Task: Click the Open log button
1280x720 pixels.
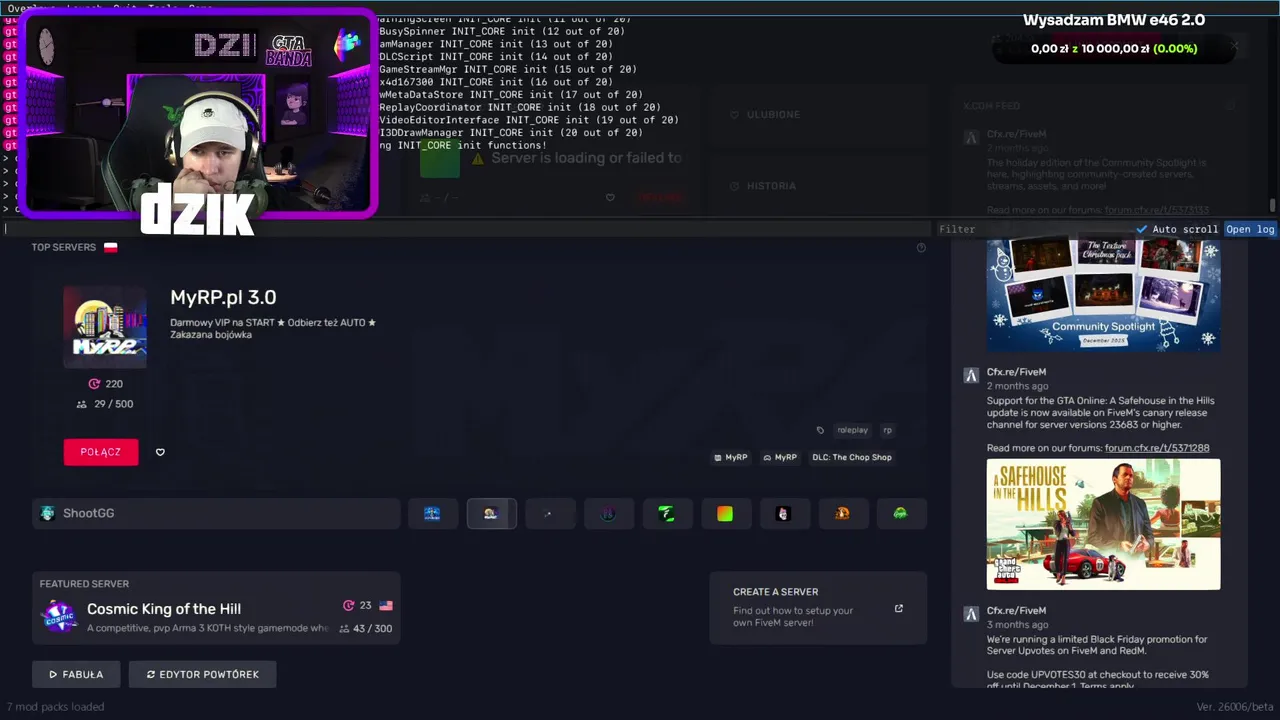Action: pyautogui.click(x=1250, y=229)
